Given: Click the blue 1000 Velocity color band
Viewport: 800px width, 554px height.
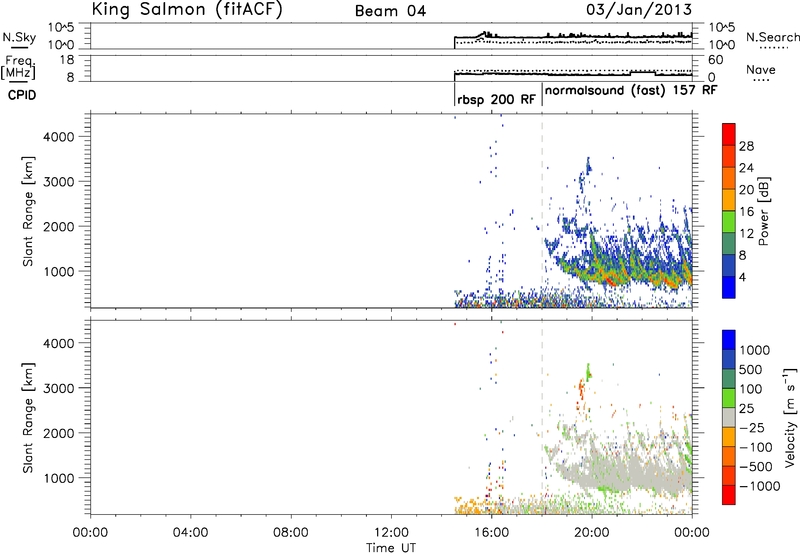Looking at the screenshot, I should [729, 339].
